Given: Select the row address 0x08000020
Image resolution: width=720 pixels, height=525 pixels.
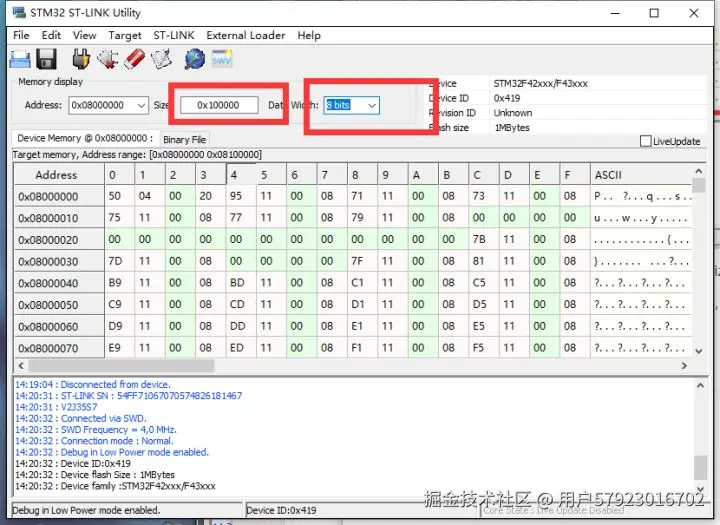Looking at the screenshot, I should pos(59,240).
